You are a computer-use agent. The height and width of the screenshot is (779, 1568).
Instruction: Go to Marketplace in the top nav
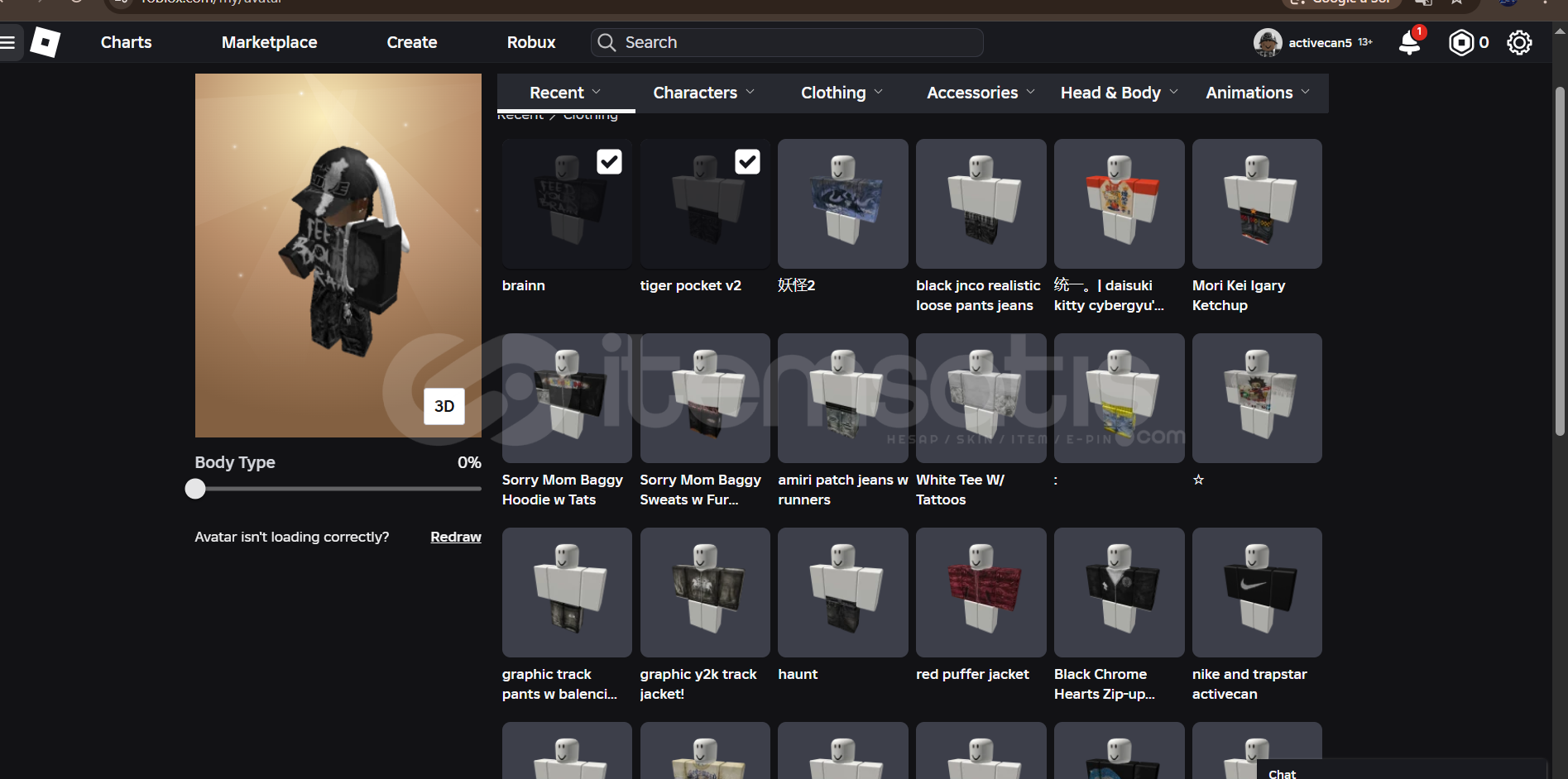pyautogui.click(x=269, y=42)
